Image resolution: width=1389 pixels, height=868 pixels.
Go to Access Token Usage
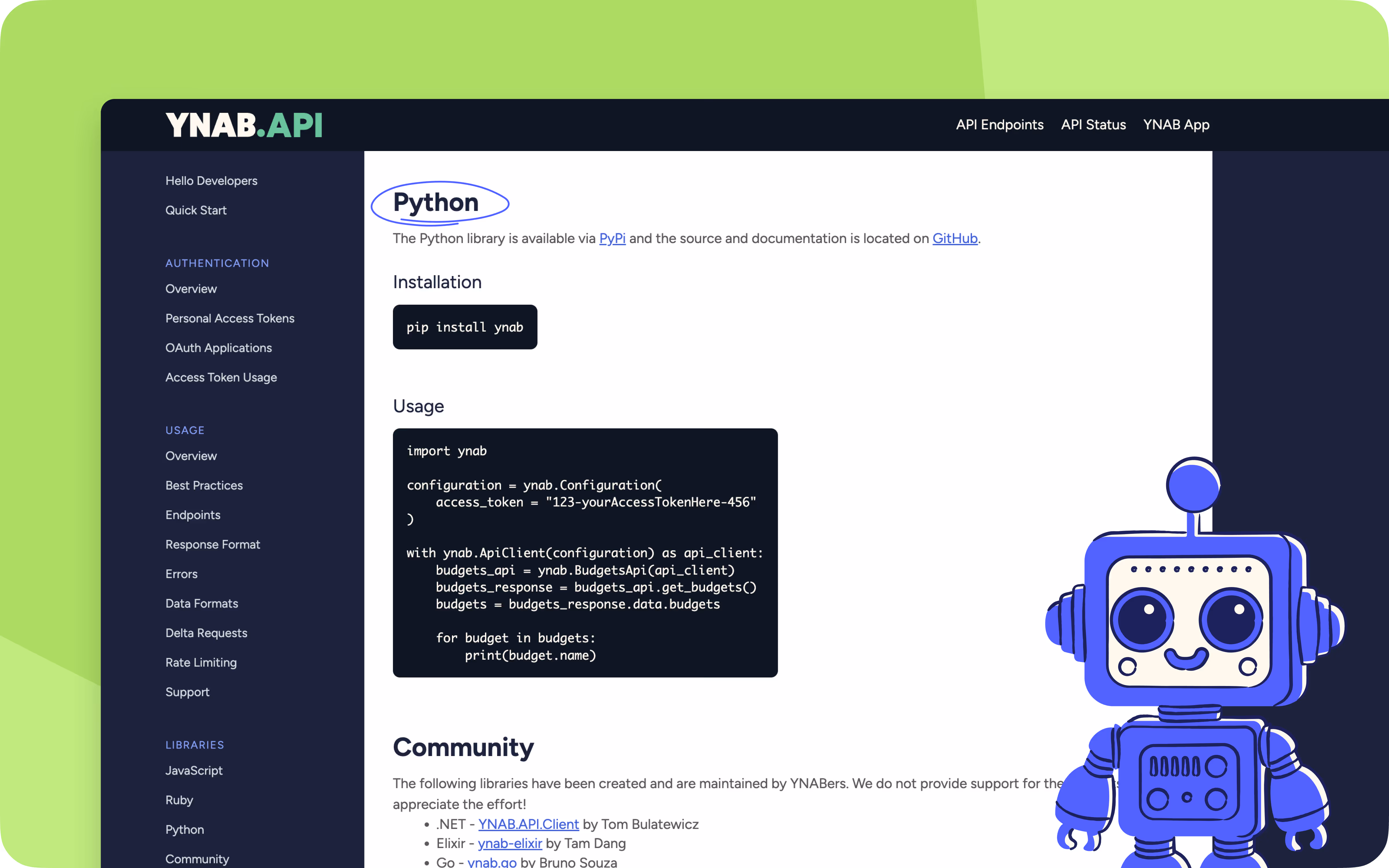point(221,377)
